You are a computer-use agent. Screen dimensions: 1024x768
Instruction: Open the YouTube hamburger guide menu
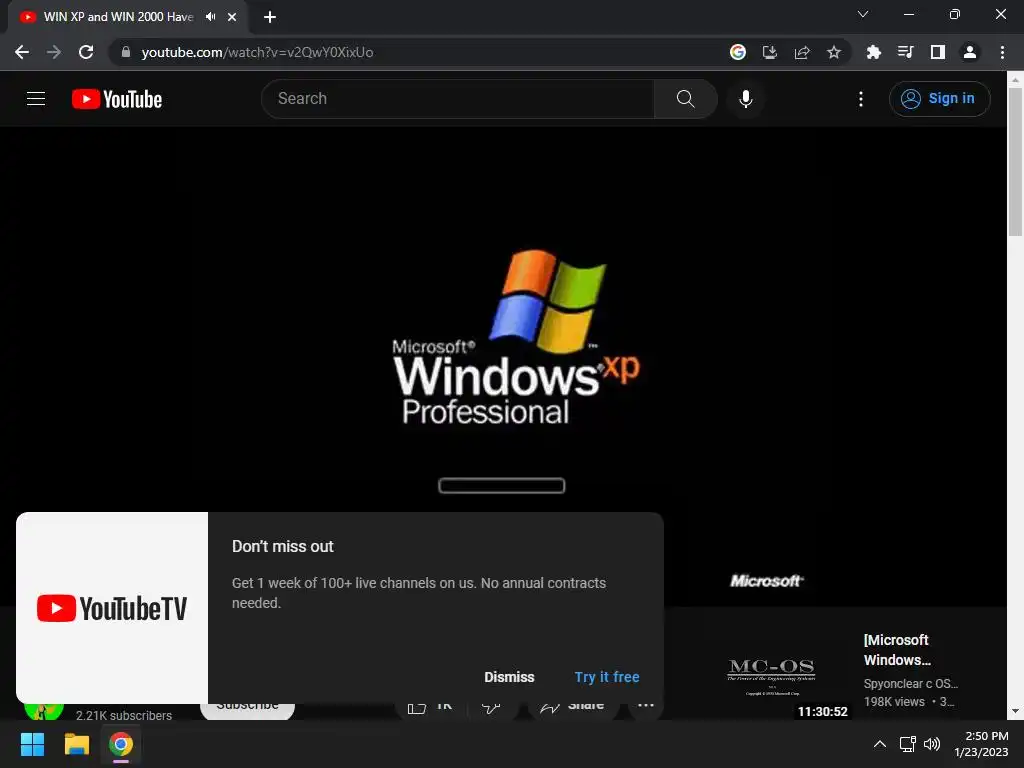click(x=36, y=99)
